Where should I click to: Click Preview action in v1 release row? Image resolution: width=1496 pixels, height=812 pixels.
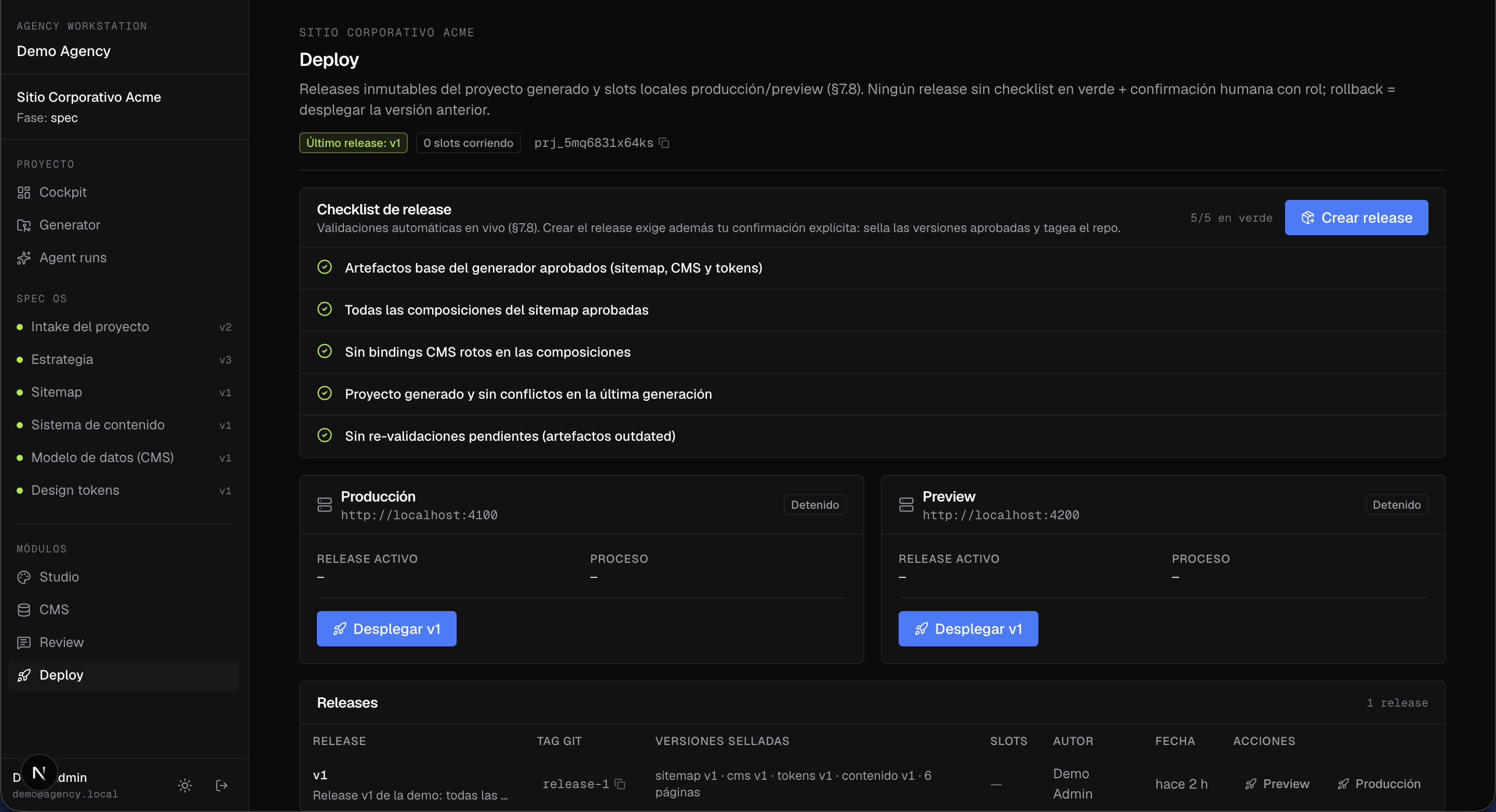(1277, 784)
